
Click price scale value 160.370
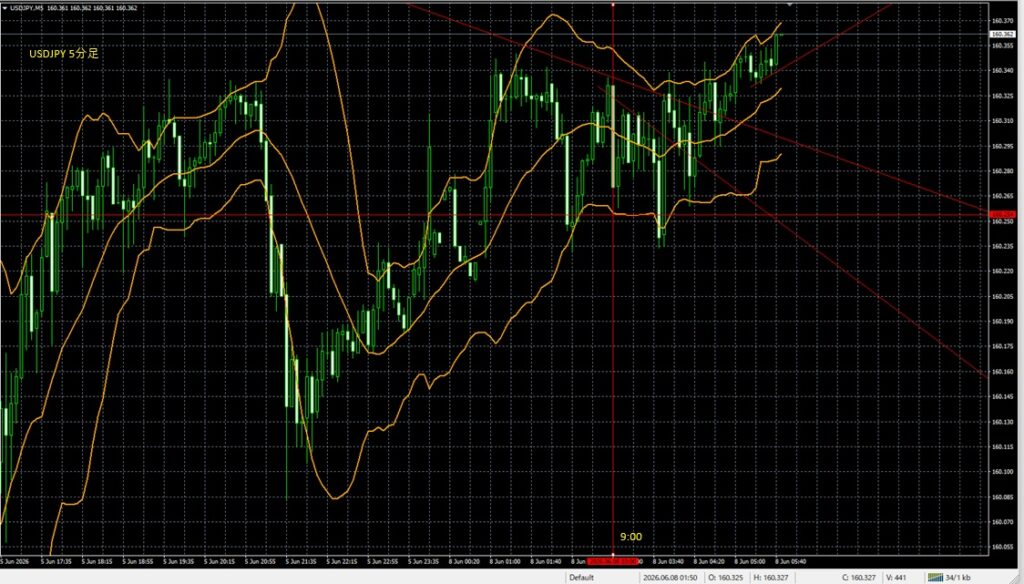1002,21
